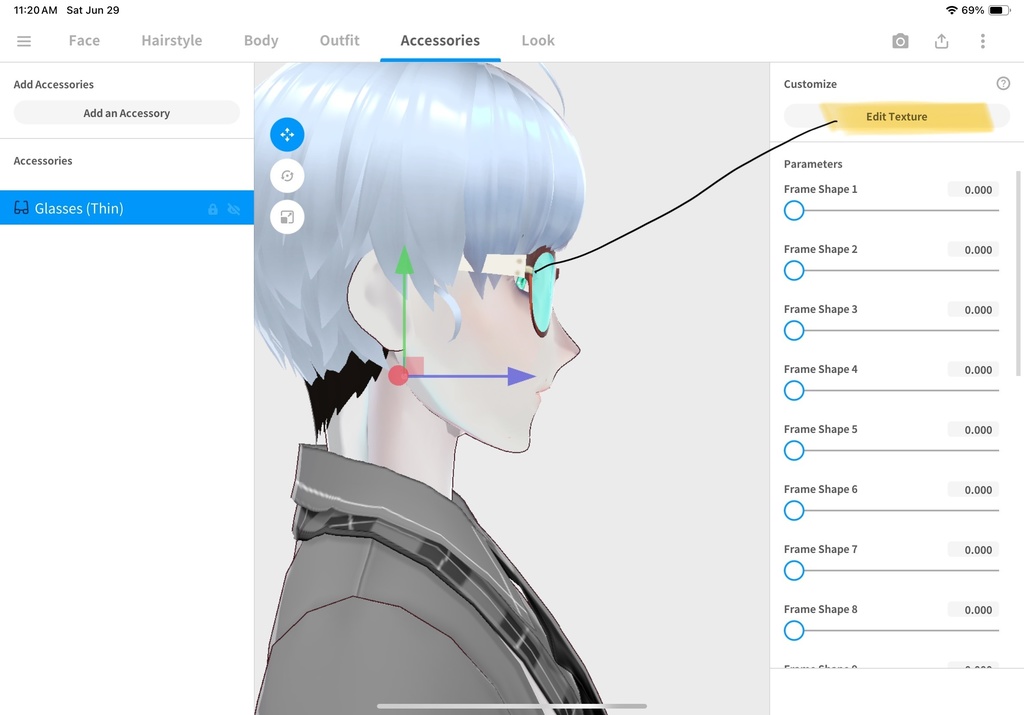Select the move gizmo tool
Viewport: 1024px width, 715px height.
pos(287,135)
